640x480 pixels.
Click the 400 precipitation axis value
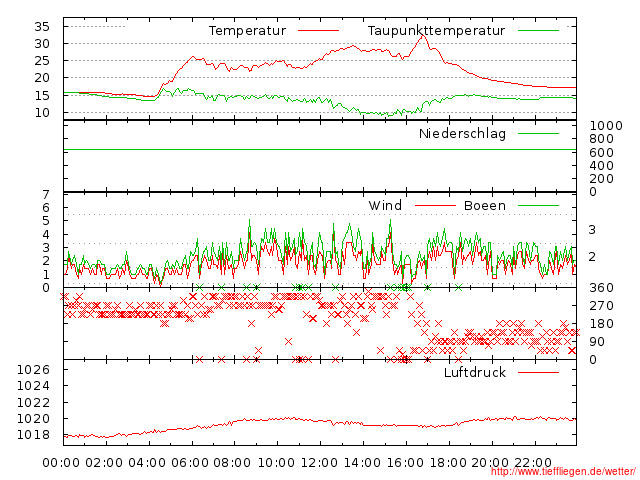tap(602, 166)
